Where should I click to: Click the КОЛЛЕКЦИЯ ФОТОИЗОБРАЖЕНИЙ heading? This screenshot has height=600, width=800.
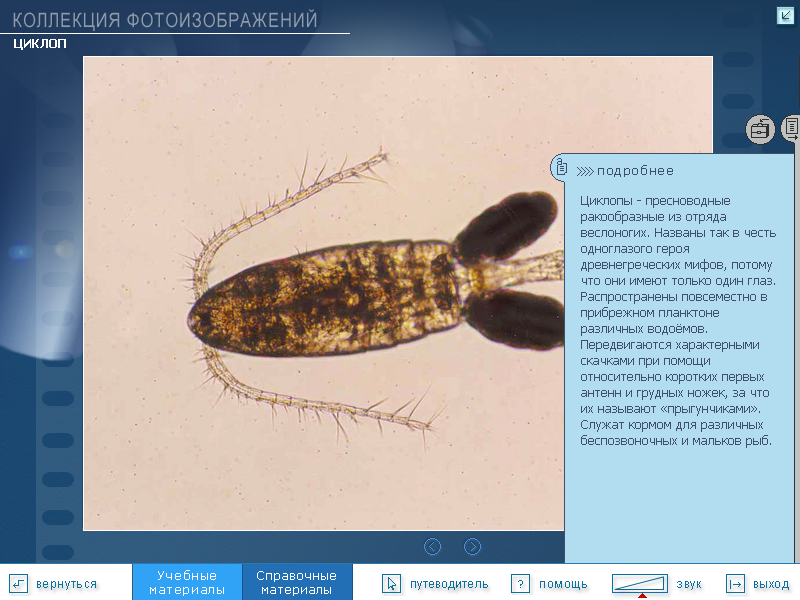(165, 20)
